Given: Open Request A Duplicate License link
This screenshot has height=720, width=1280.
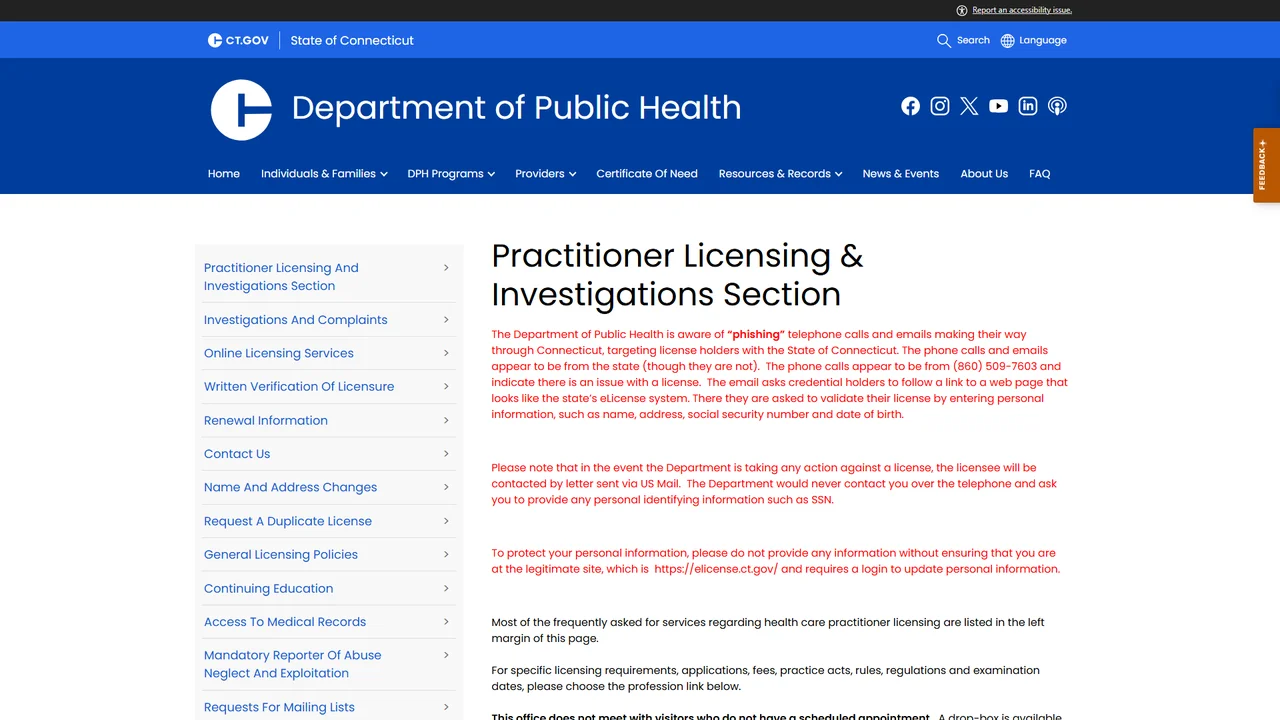Looking at the screenshot, I should [288, 521].
